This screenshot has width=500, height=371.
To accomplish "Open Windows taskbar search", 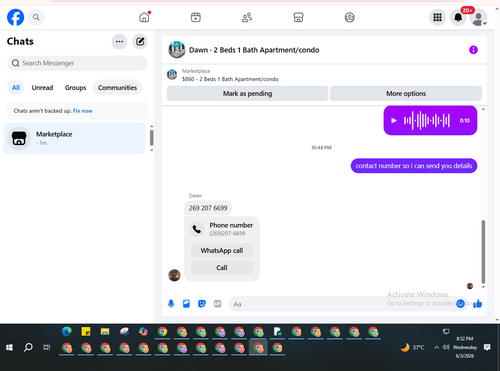I will 28,348.
